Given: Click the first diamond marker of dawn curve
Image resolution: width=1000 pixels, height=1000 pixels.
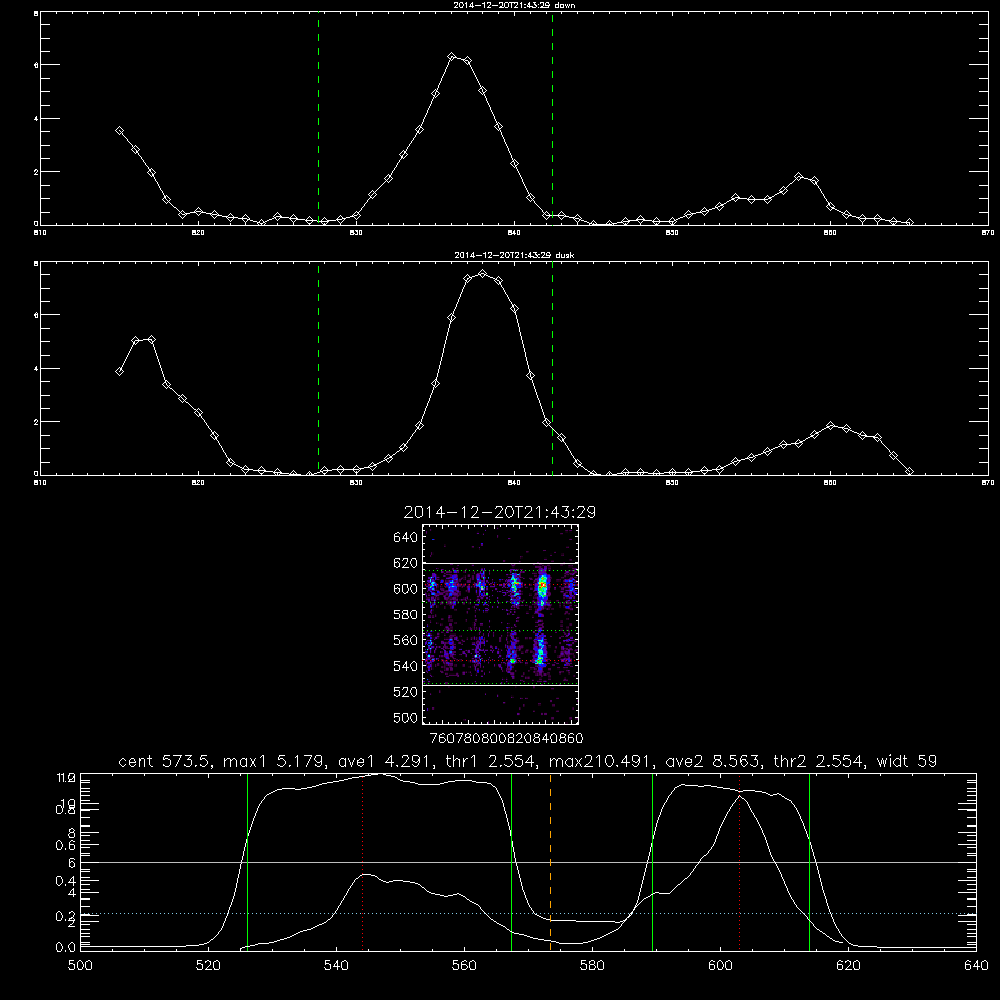Looking at the screenshot, I should click(x=119, y=131).
